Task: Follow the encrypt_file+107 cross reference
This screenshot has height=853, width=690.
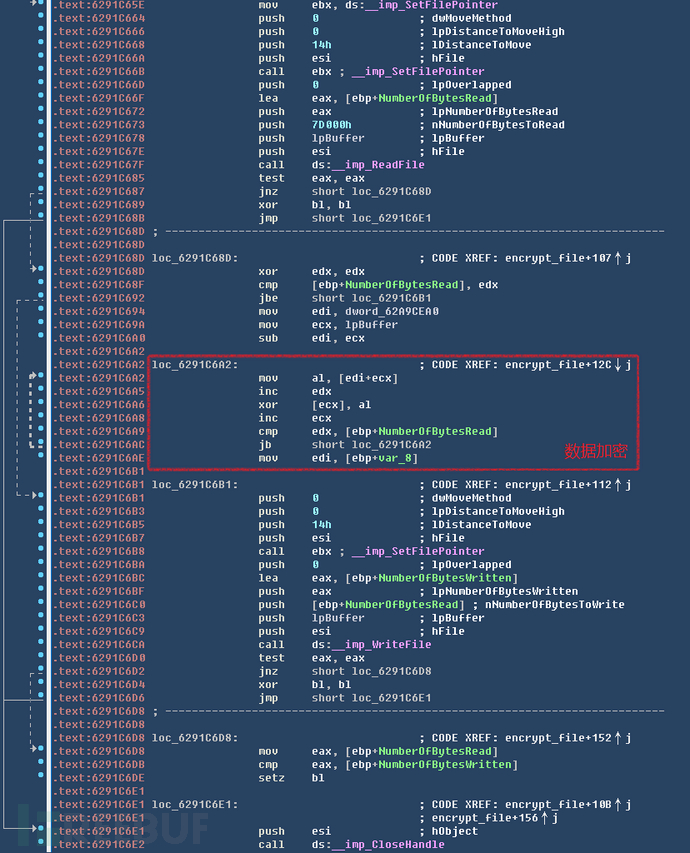Action: pyautogui.click(x=558, y=258)
